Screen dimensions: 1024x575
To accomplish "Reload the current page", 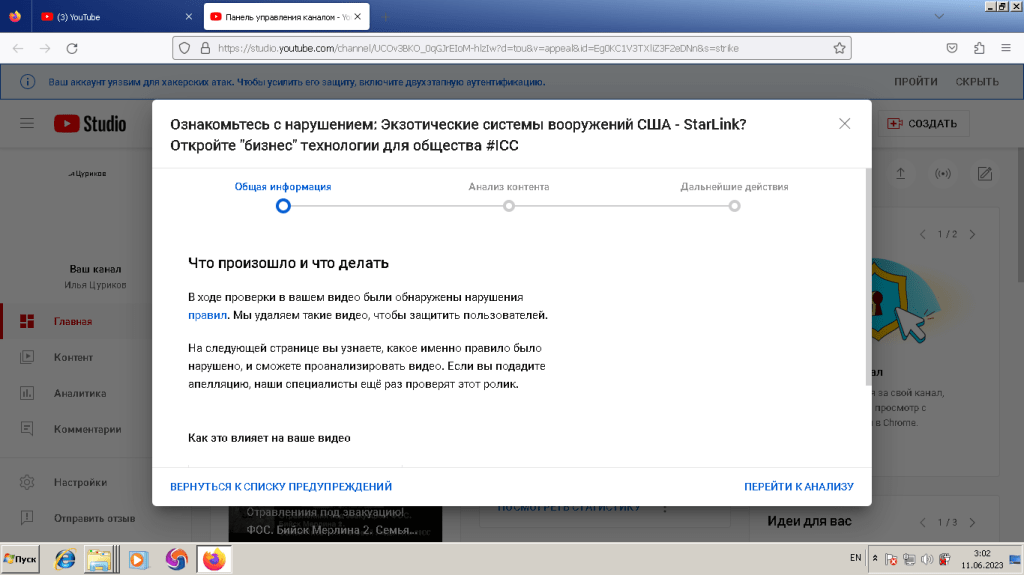I will click(71, 48).
